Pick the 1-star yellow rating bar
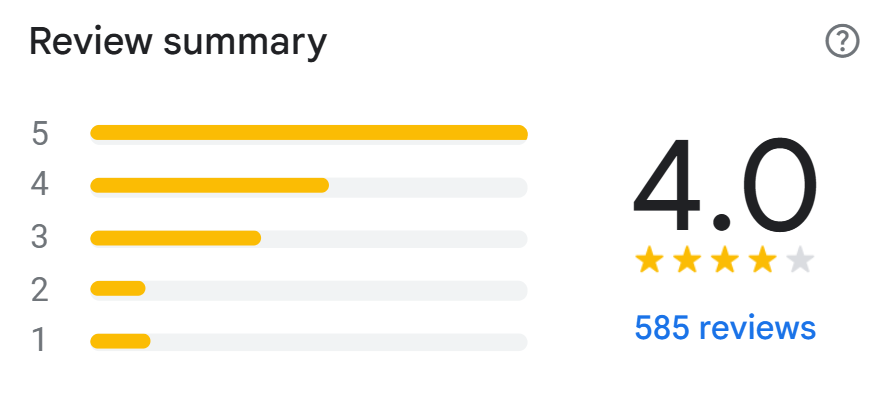882x403 pixels. 120,341
